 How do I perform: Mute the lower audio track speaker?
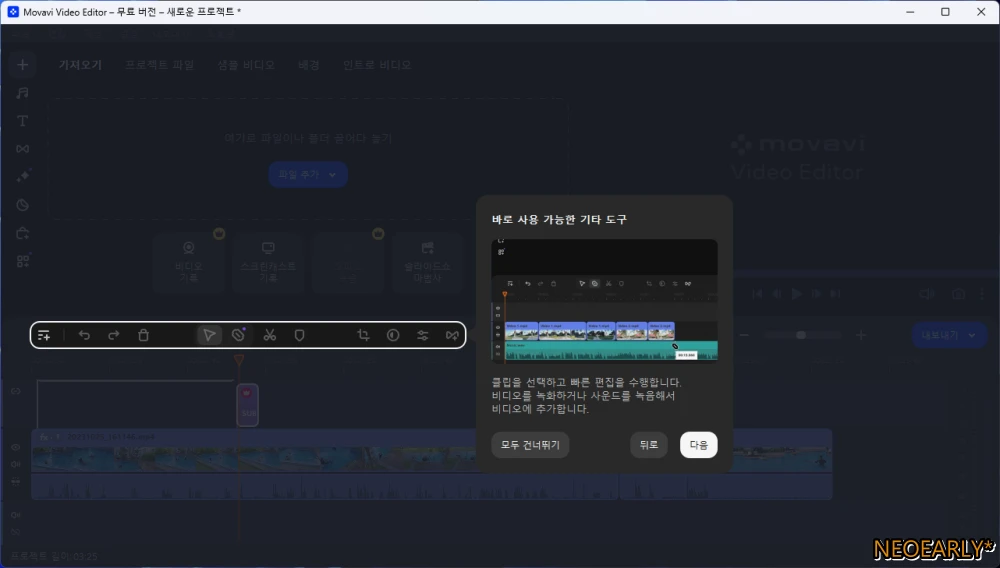coord(16,514)
